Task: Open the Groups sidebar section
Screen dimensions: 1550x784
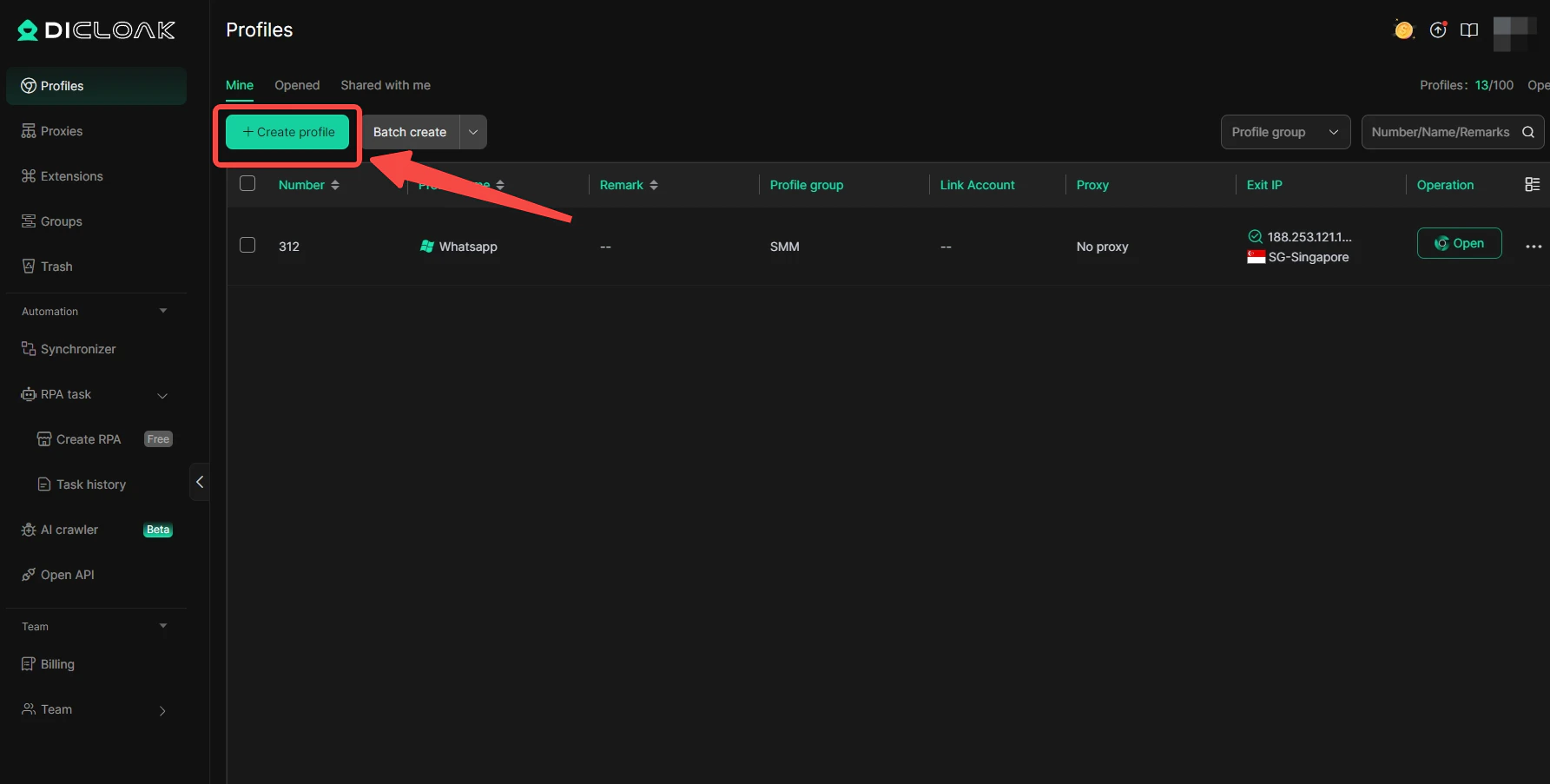Action: 62,221
